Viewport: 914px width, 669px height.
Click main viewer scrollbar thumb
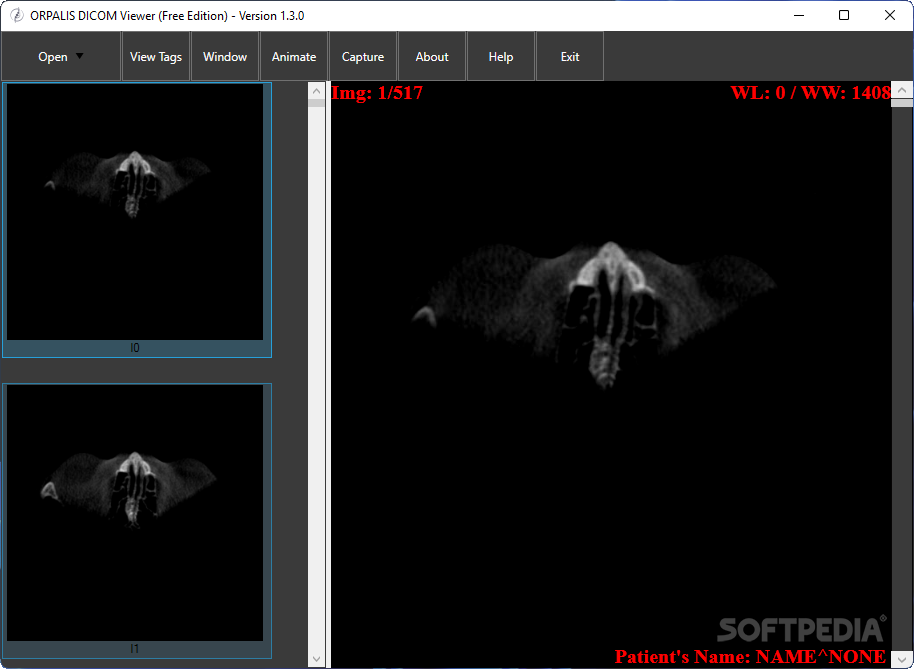[902, 103]
